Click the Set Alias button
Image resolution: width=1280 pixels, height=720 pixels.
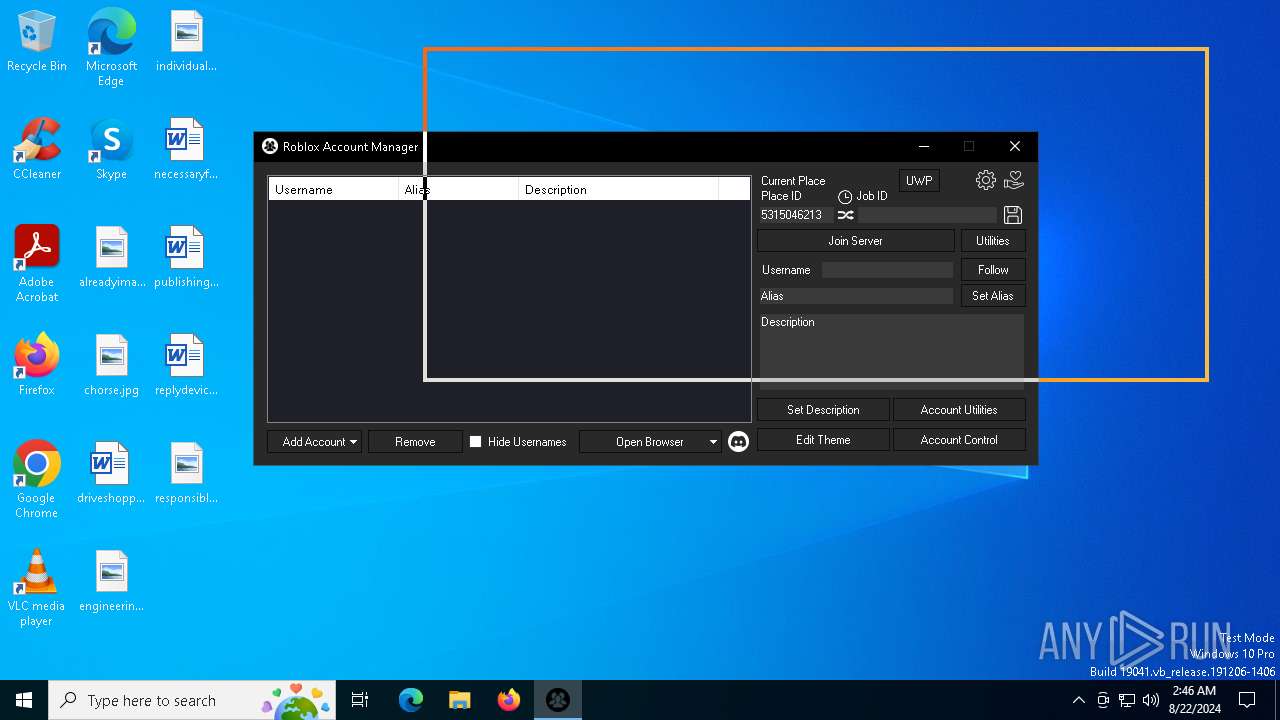click(x=993, y=296)
